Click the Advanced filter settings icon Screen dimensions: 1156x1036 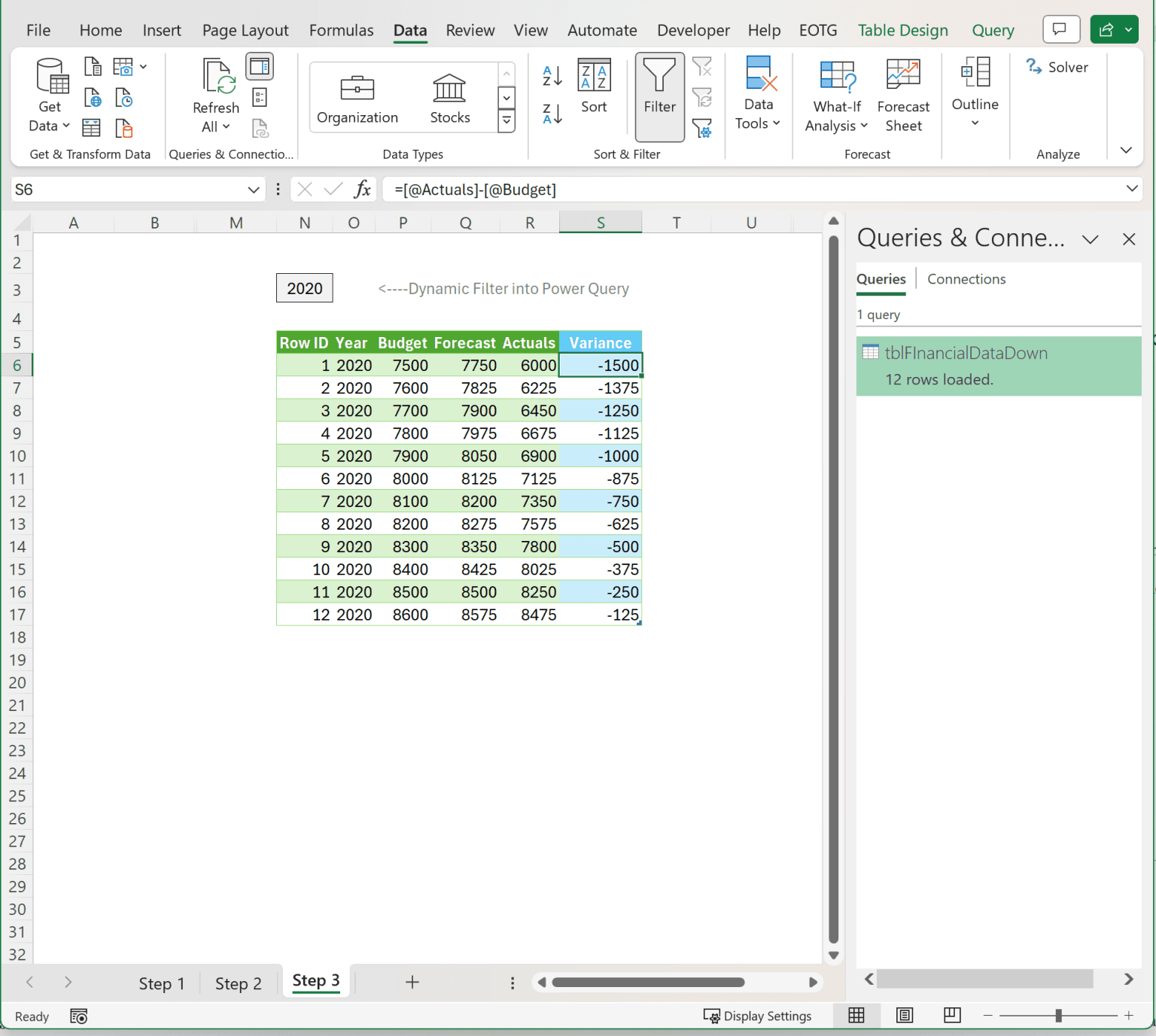tap(703, 129)
